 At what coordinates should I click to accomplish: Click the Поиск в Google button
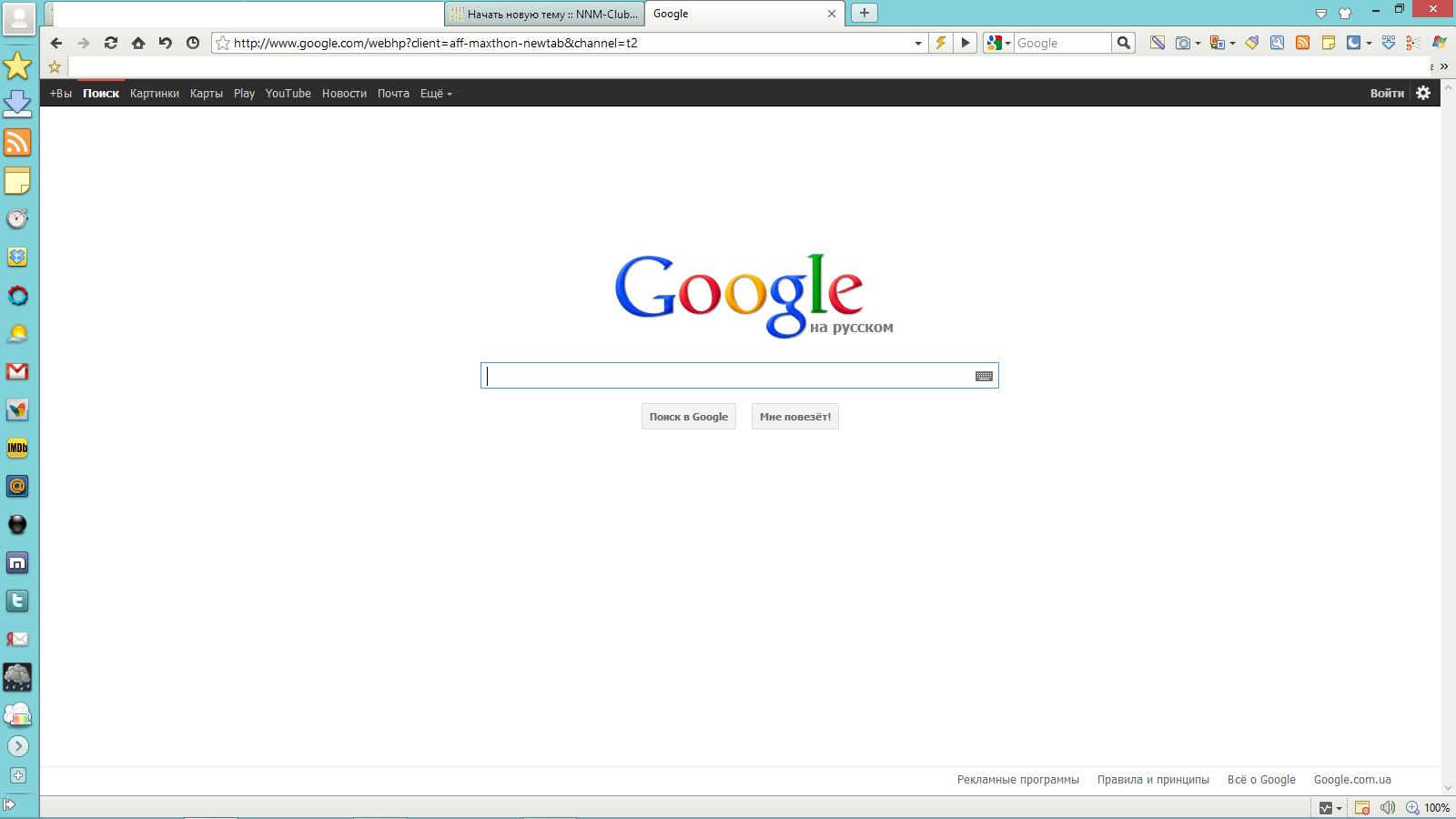pyautogui.click(x=688, y=417)
